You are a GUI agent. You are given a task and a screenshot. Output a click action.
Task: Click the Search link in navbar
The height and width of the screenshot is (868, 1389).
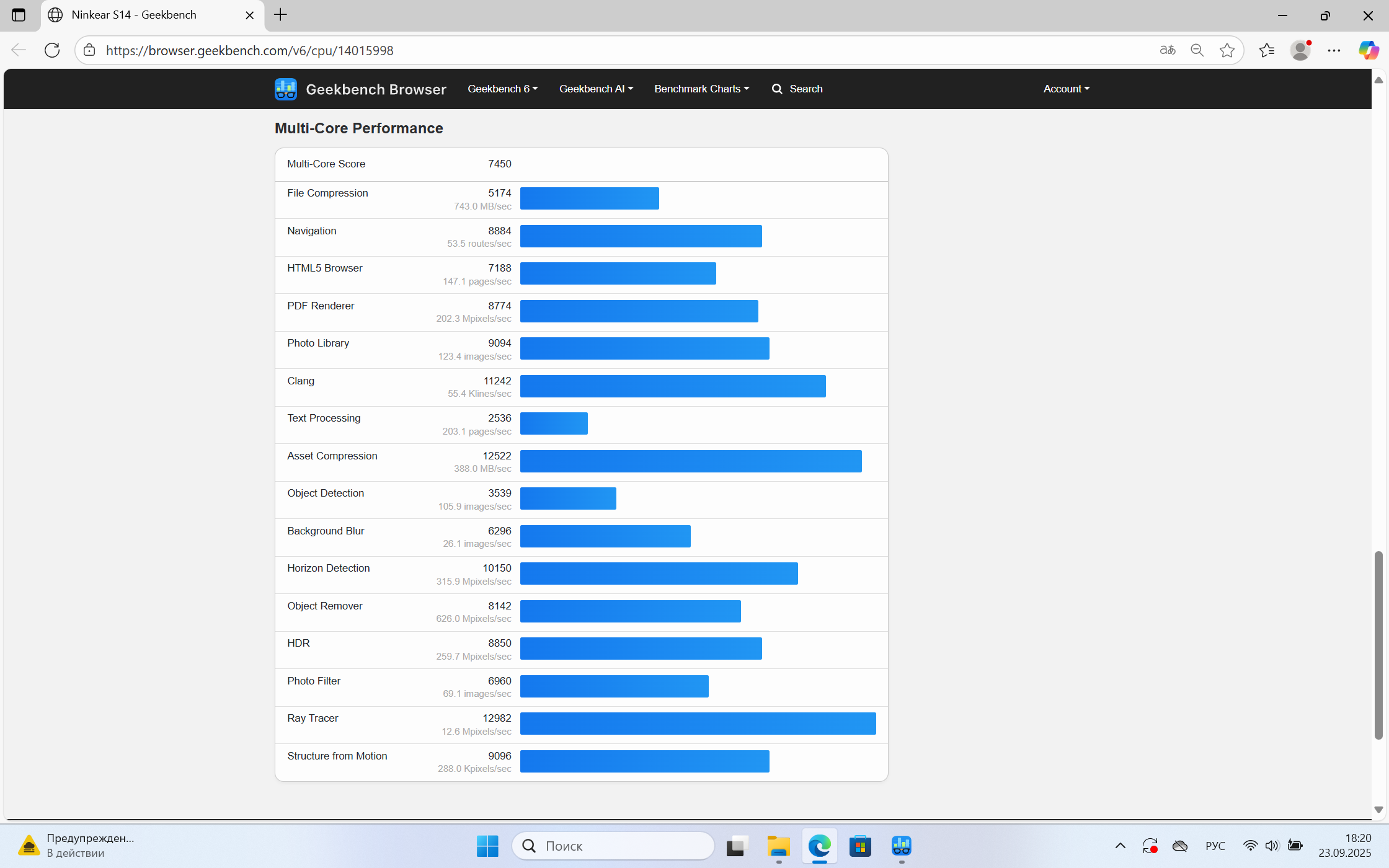[x=797, y=89]
